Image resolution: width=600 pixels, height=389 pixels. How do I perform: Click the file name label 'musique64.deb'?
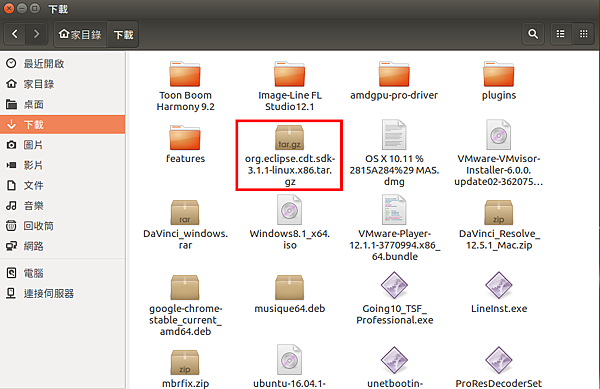point(290,308)
